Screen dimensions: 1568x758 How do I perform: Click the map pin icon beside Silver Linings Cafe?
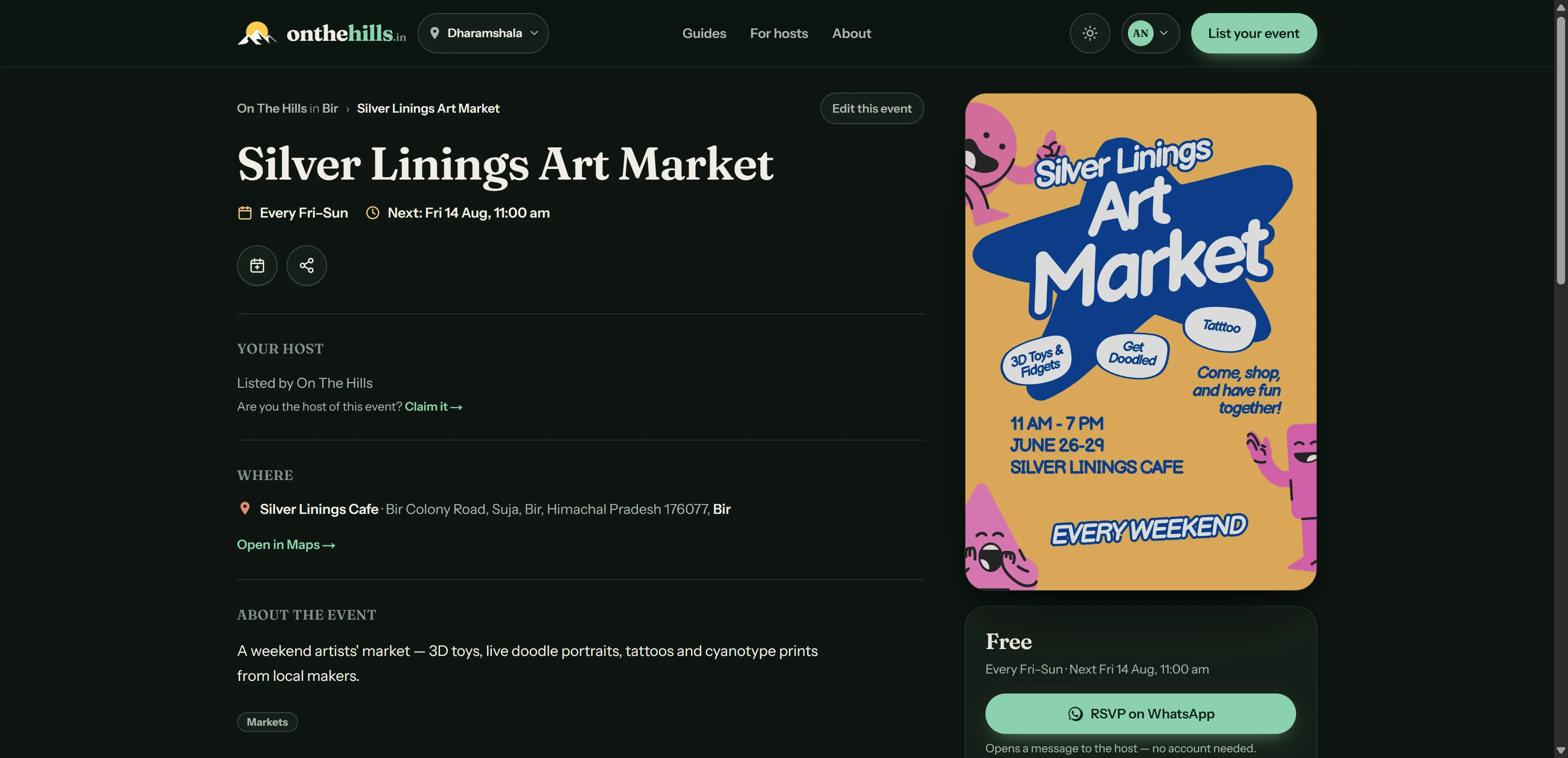[245, 508]
